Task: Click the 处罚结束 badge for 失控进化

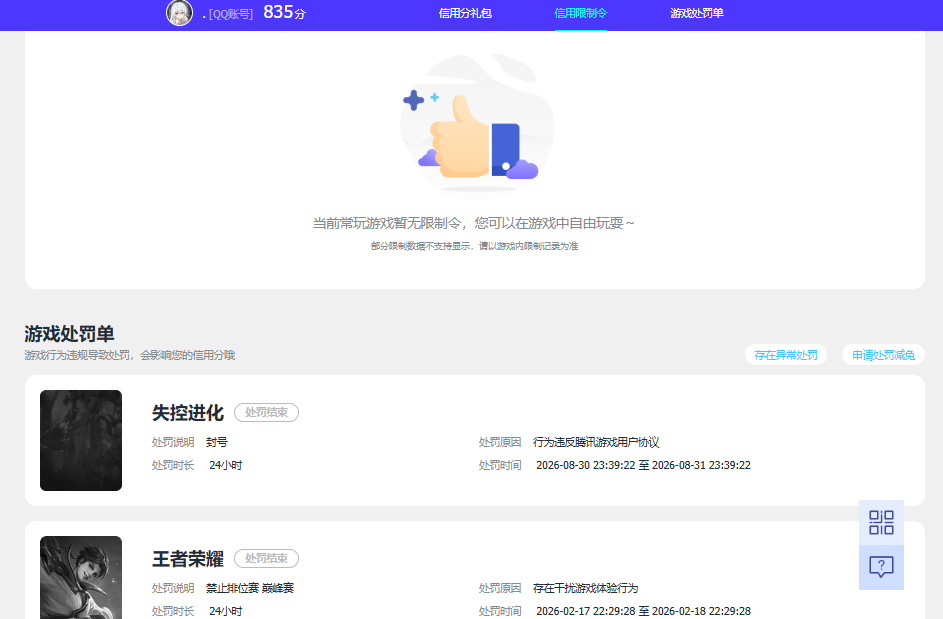Action: (266, 413)
